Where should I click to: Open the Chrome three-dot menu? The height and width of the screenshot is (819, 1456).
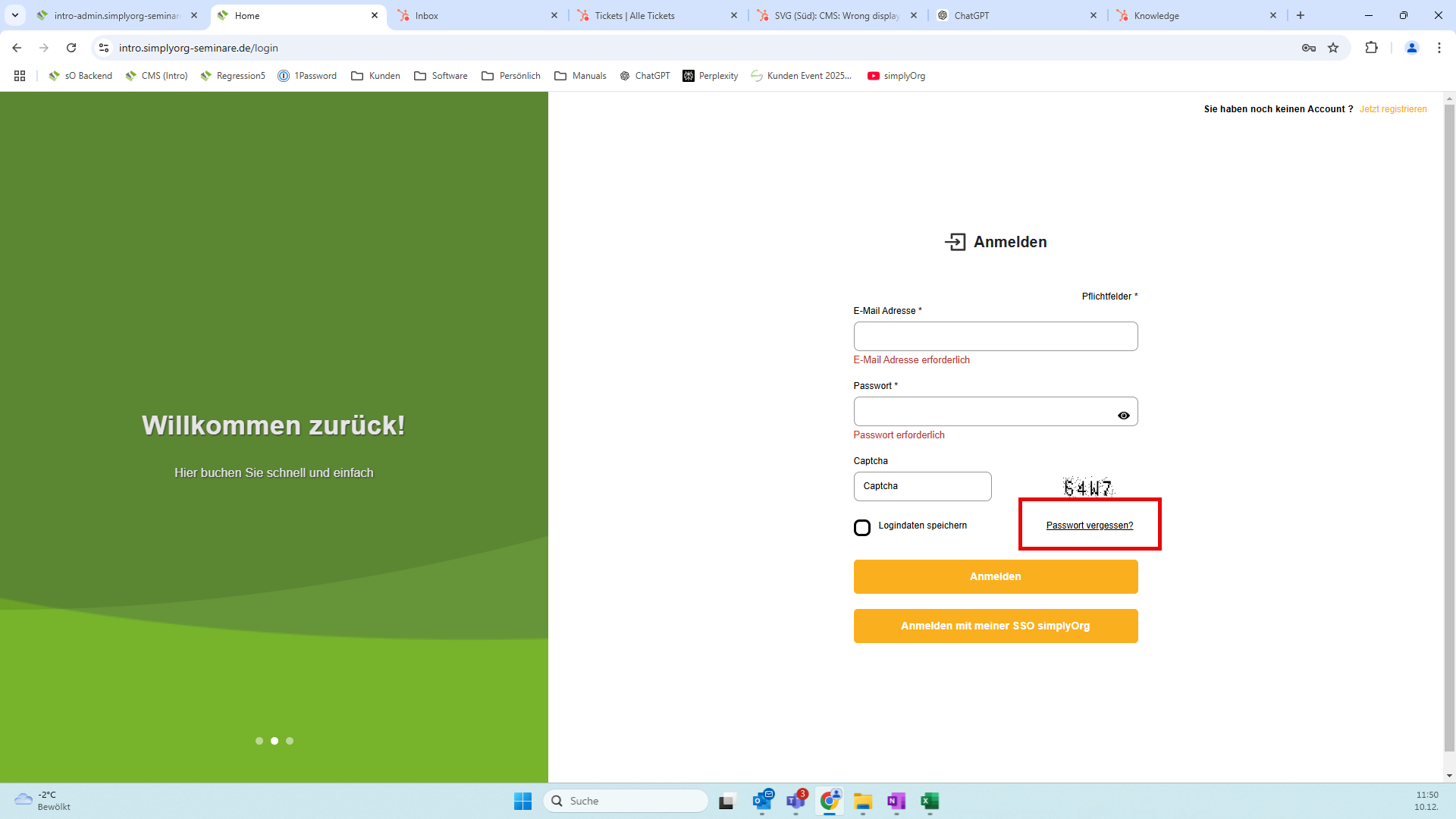[1439, 48]
